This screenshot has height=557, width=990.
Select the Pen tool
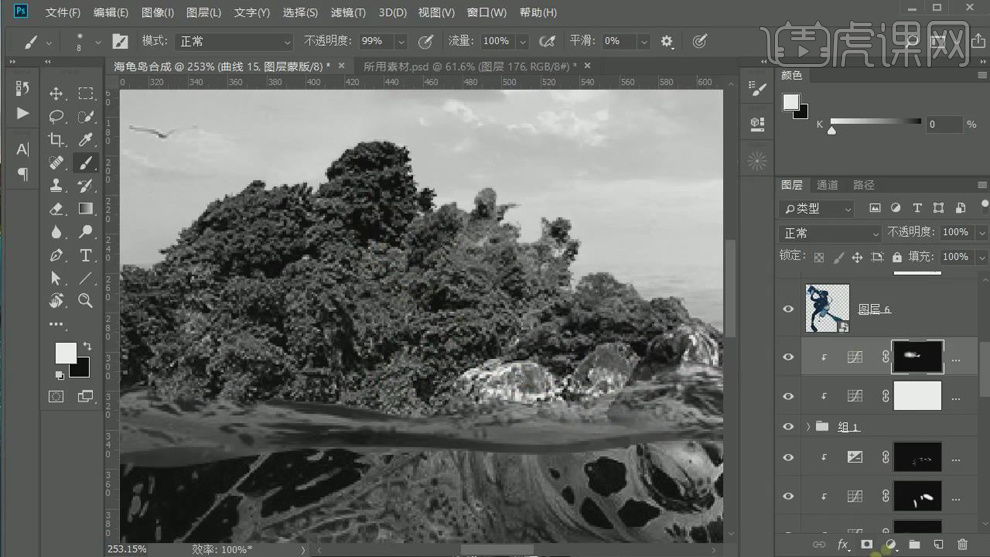[x=56, y=255]
